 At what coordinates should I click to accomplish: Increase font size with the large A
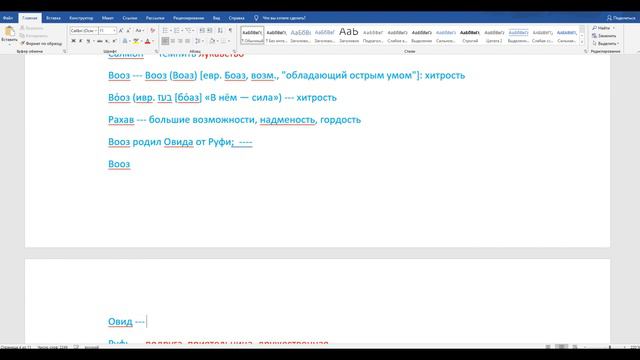(121, 31)
